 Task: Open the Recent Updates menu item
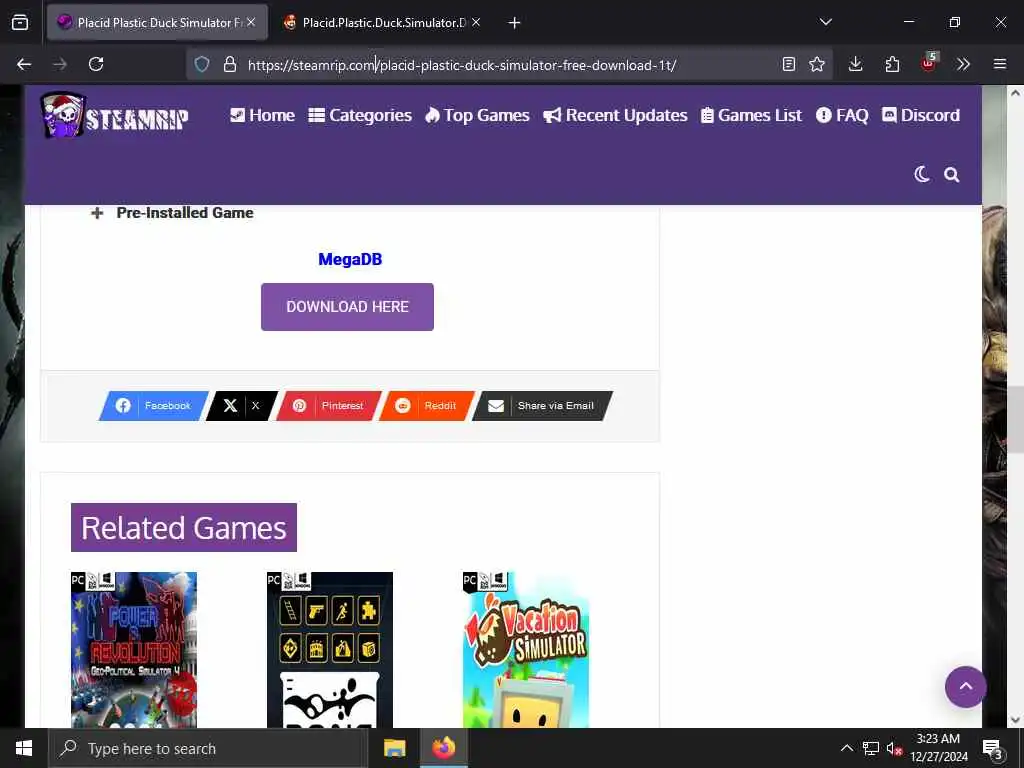click(615, 116)
